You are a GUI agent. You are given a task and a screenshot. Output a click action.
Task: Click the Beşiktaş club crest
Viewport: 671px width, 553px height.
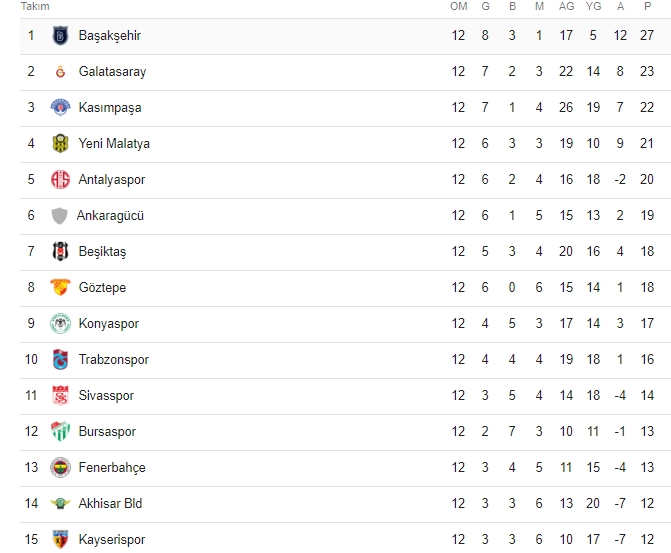tap(60, 252)
